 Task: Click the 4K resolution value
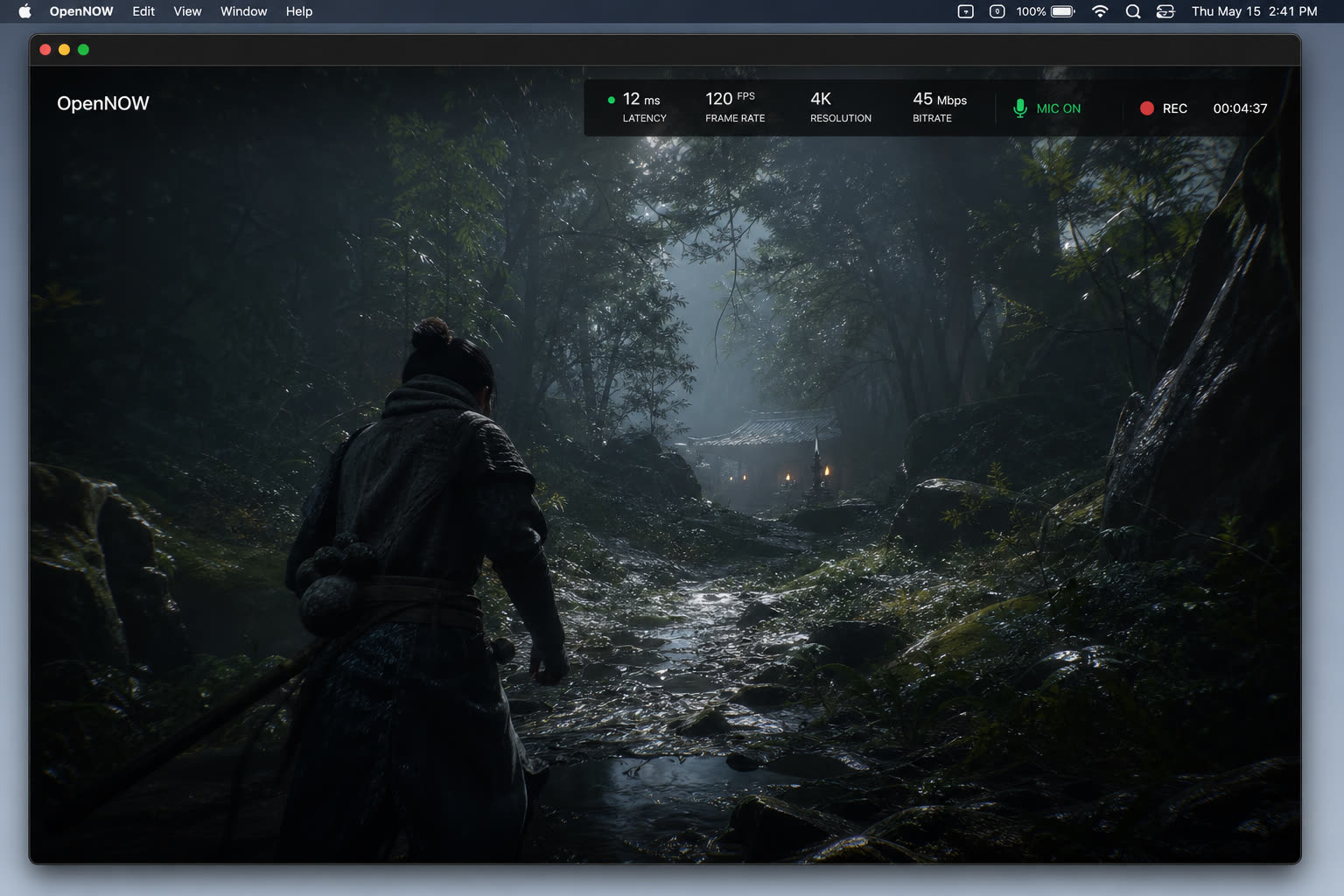[821, 99]
